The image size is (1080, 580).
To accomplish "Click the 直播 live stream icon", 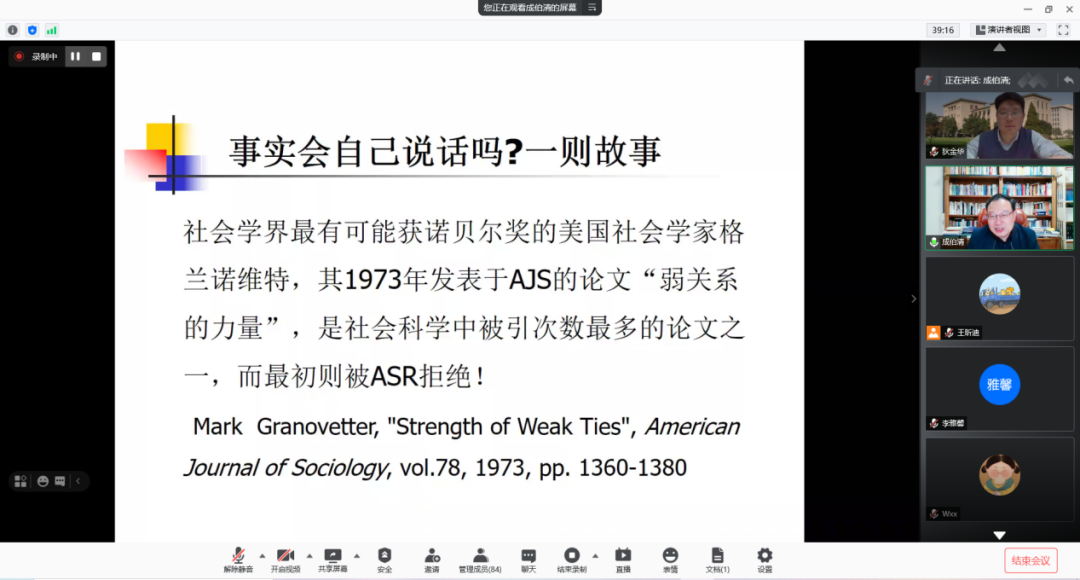I will click(x=623, y=559).
